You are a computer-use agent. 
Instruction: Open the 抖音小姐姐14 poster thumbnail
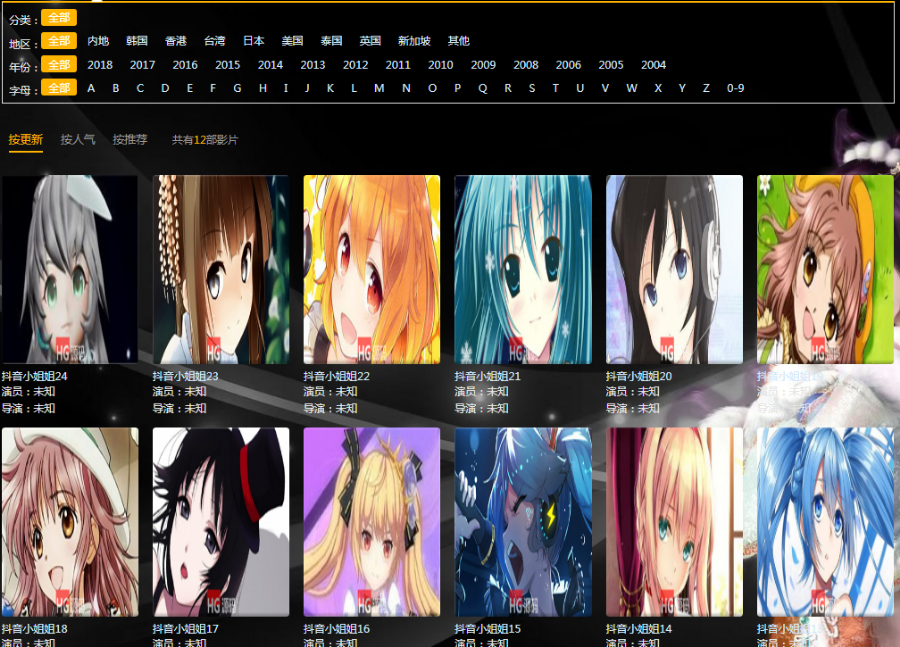[x=674, y=522]
